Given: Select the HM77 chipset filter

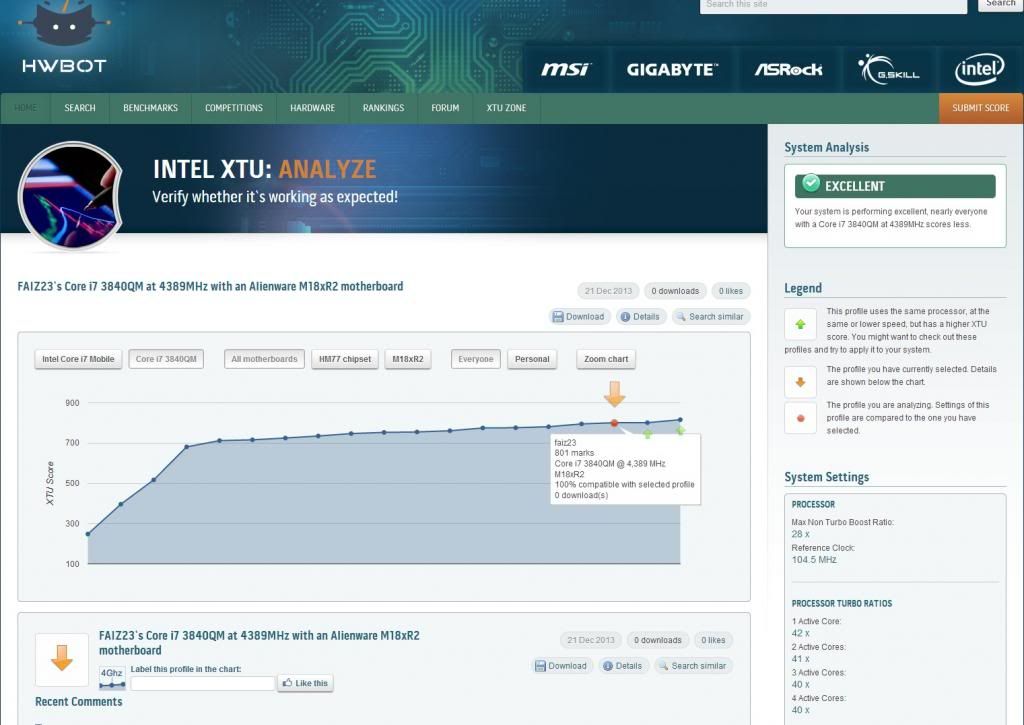Looking at the screenshot, I should [x=345, y=359].
